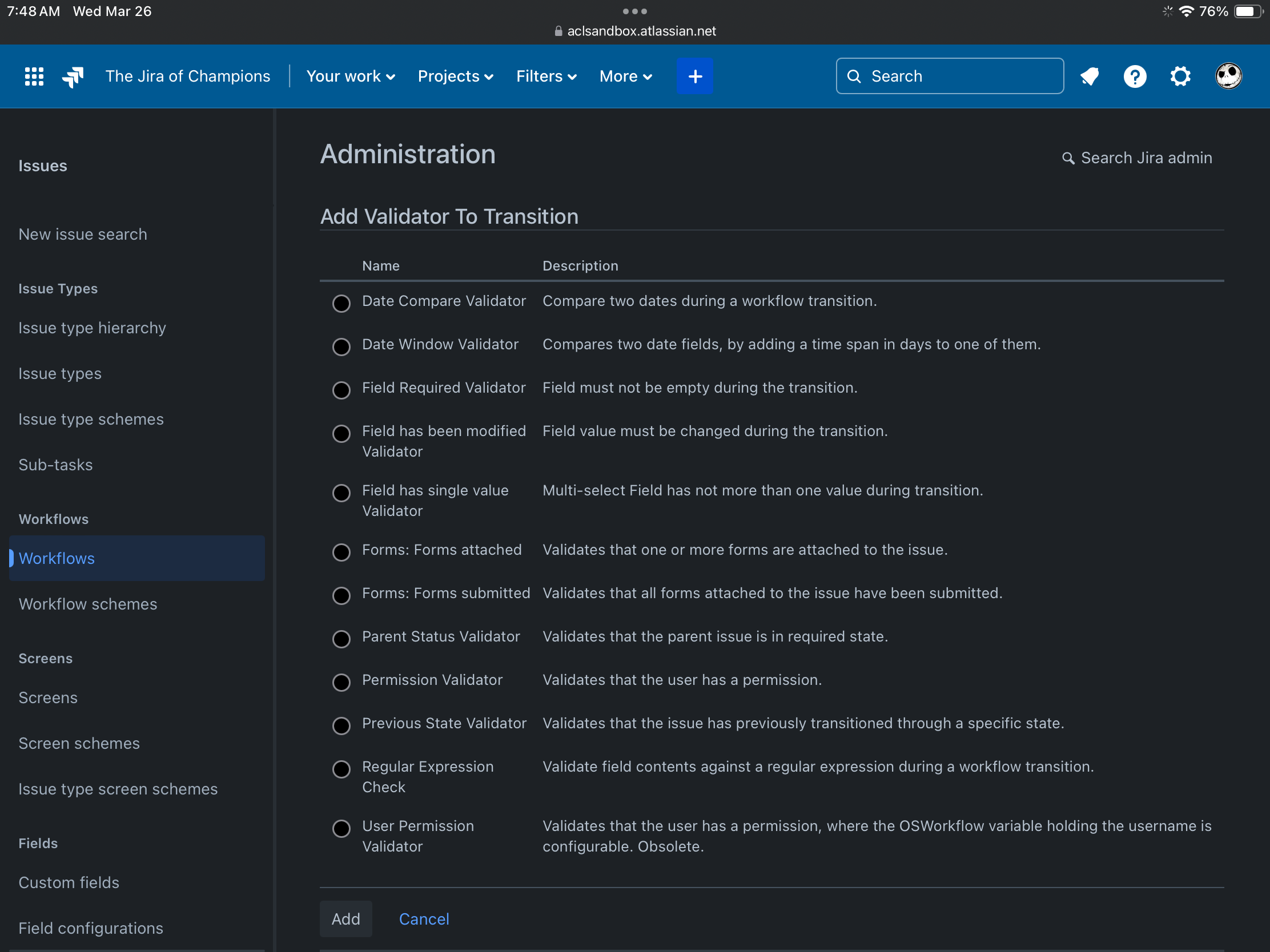Image resolution: width=1270 pixels, height=952 pixels.
Task: Click the Cancel link
Action: coord(424,919)
